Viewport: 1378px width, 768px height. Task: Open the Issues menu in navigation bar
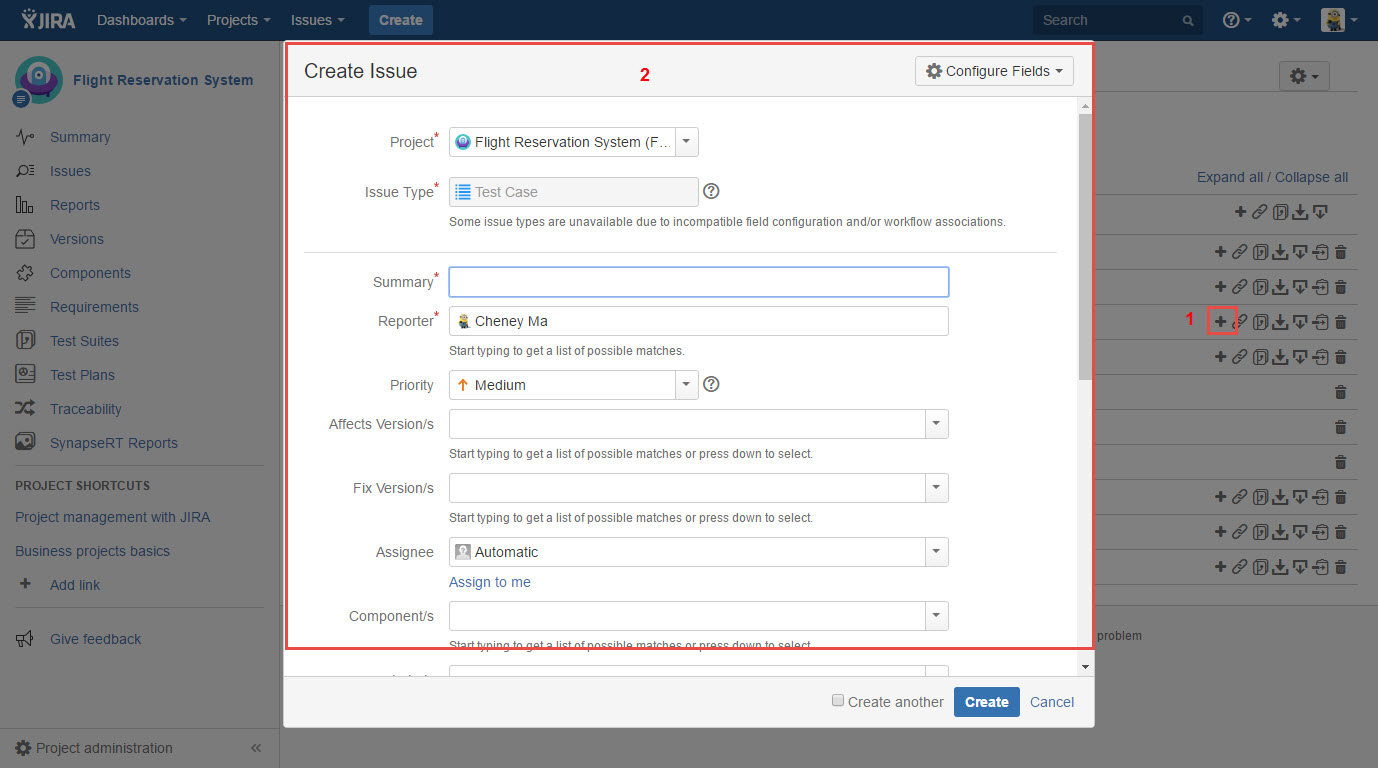pyautogui.click(x=318, y=20)
